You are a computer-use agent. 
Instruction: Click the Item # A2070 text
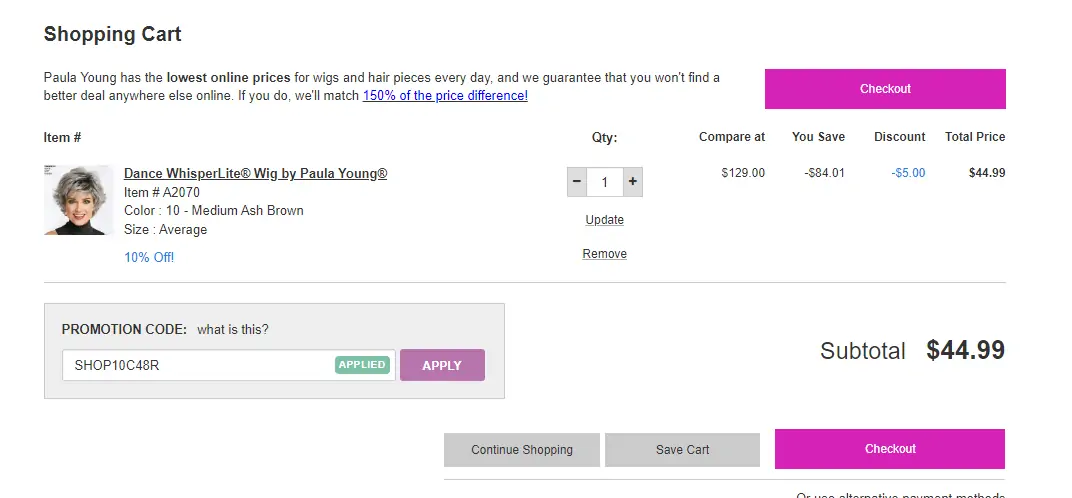pos(156,192)
